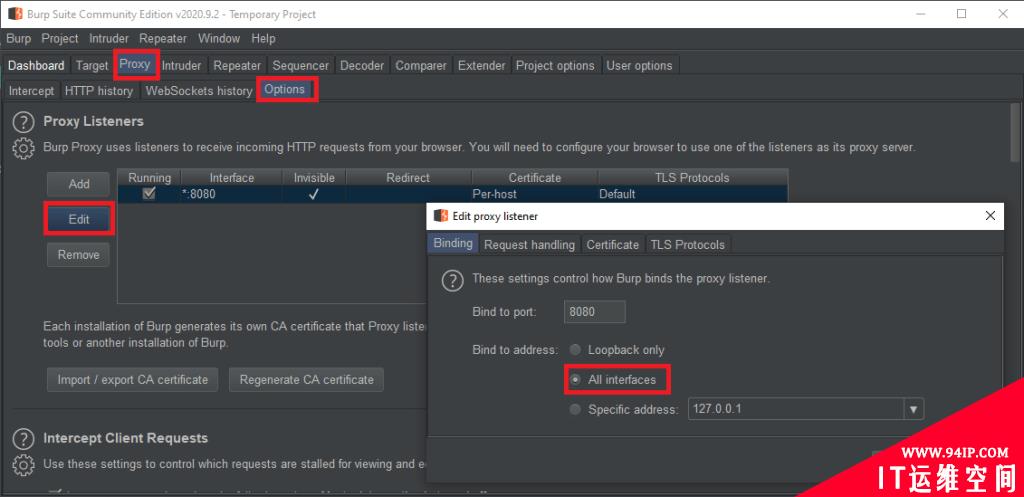Switch to the Sequencer tab

click(300, 65)
